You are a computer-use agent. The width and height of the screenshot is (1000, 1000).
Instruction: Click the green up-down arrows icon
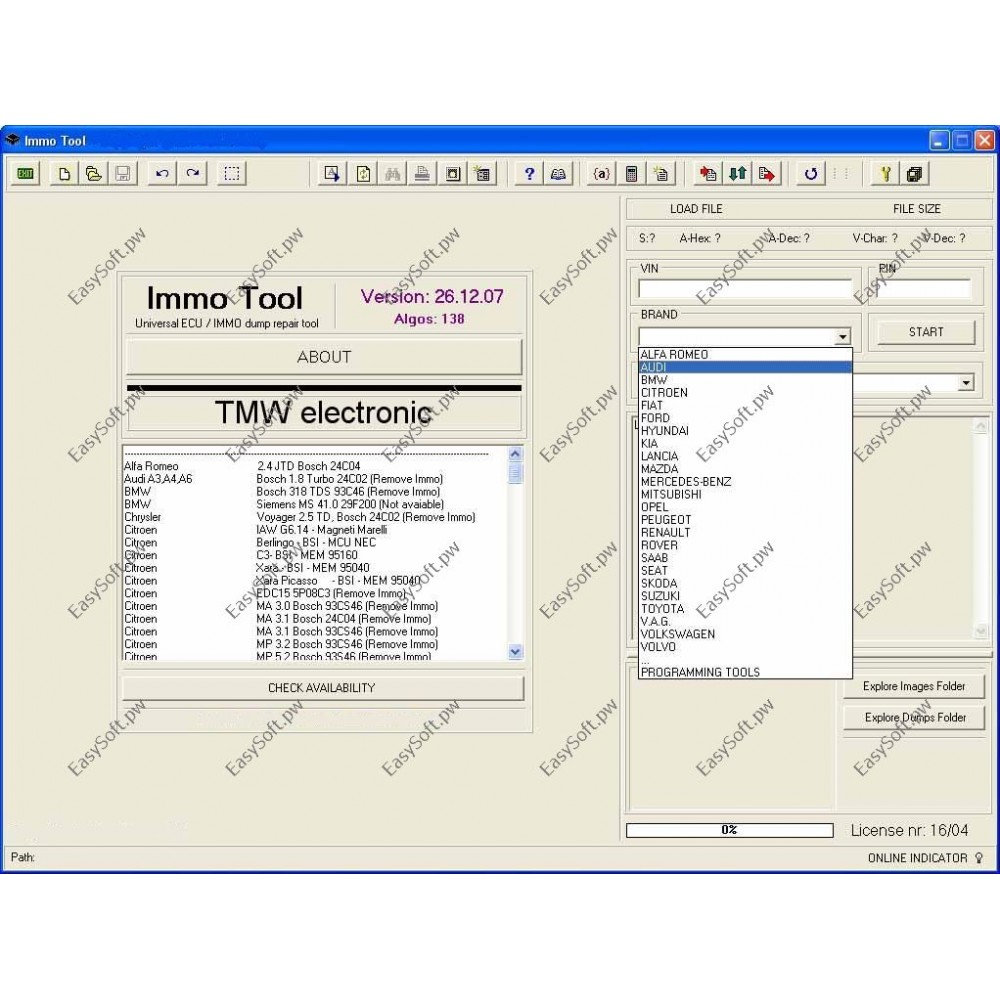pos(738,173)
